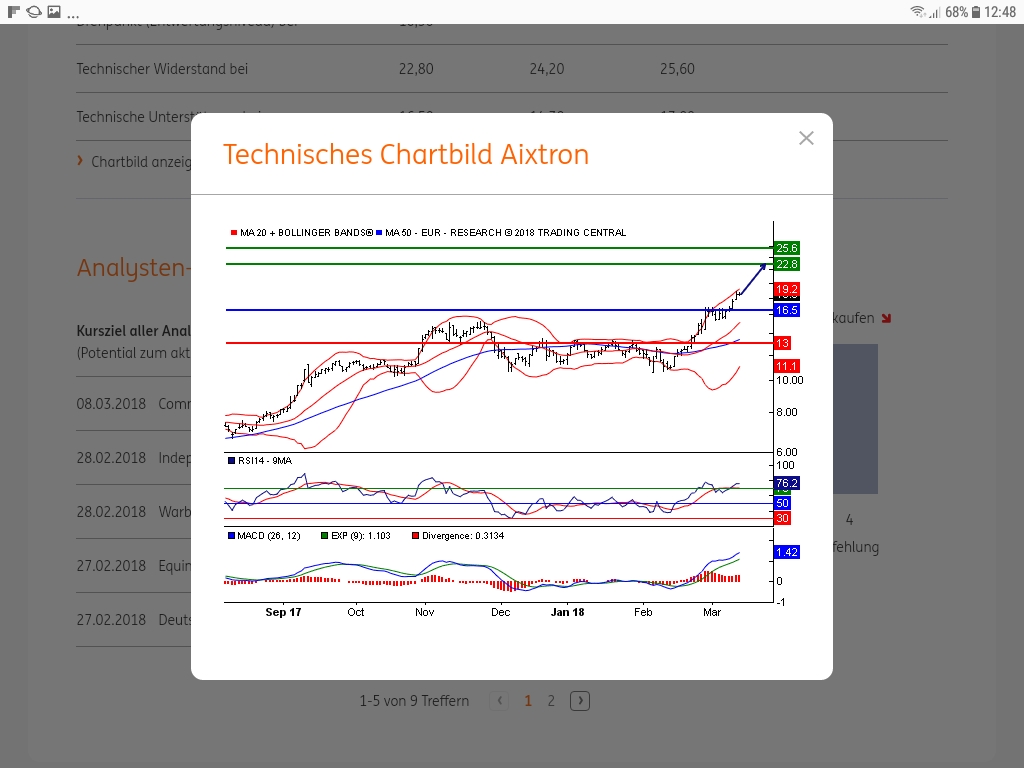Image resolution: width=1024 pixels, height=768 pixels.
Task: Go to previous results page arrow
Action: point(501,701)
